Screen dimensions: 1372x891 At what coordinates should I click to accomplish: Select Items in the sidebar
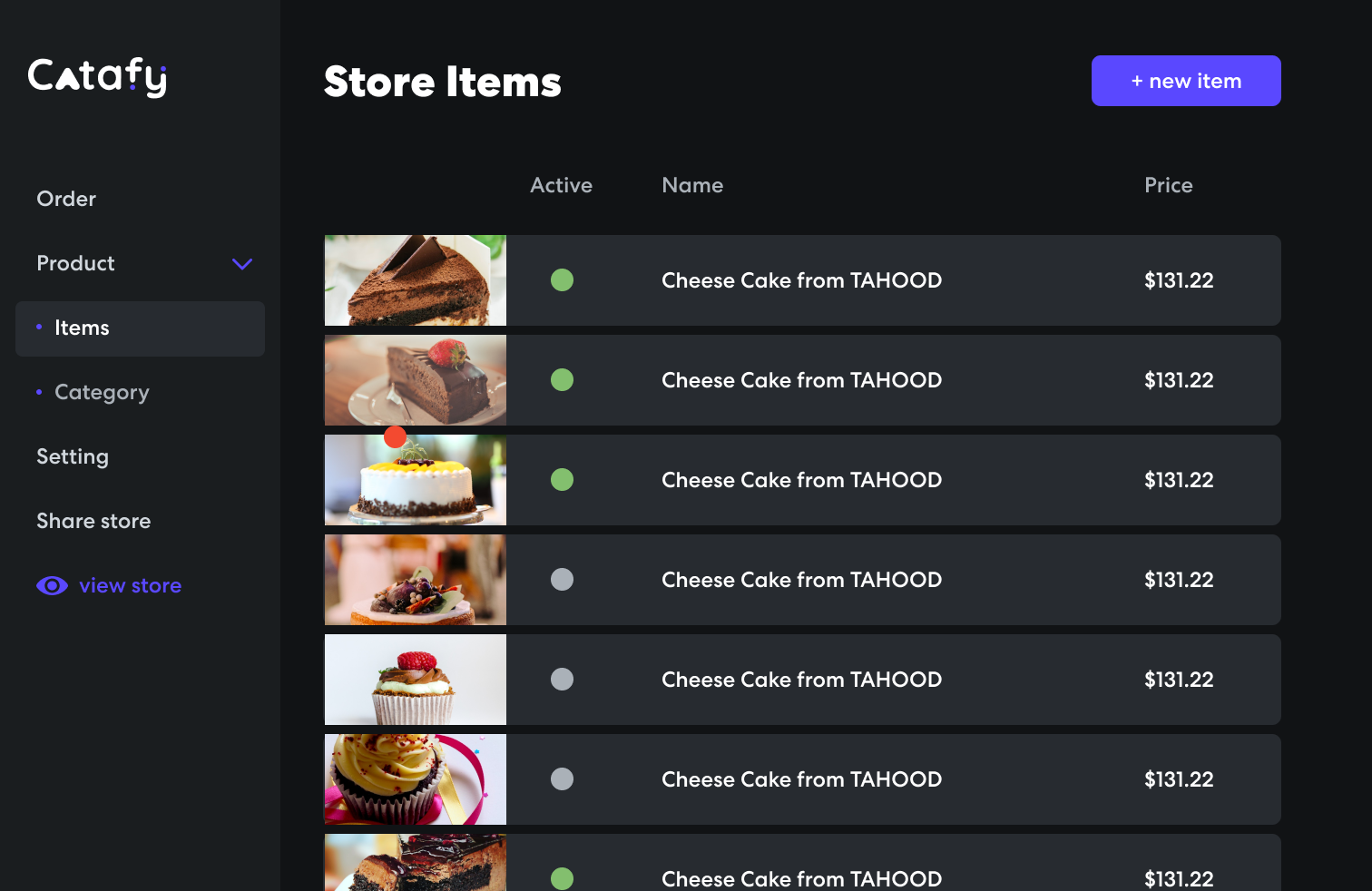[x=82, y=328]
